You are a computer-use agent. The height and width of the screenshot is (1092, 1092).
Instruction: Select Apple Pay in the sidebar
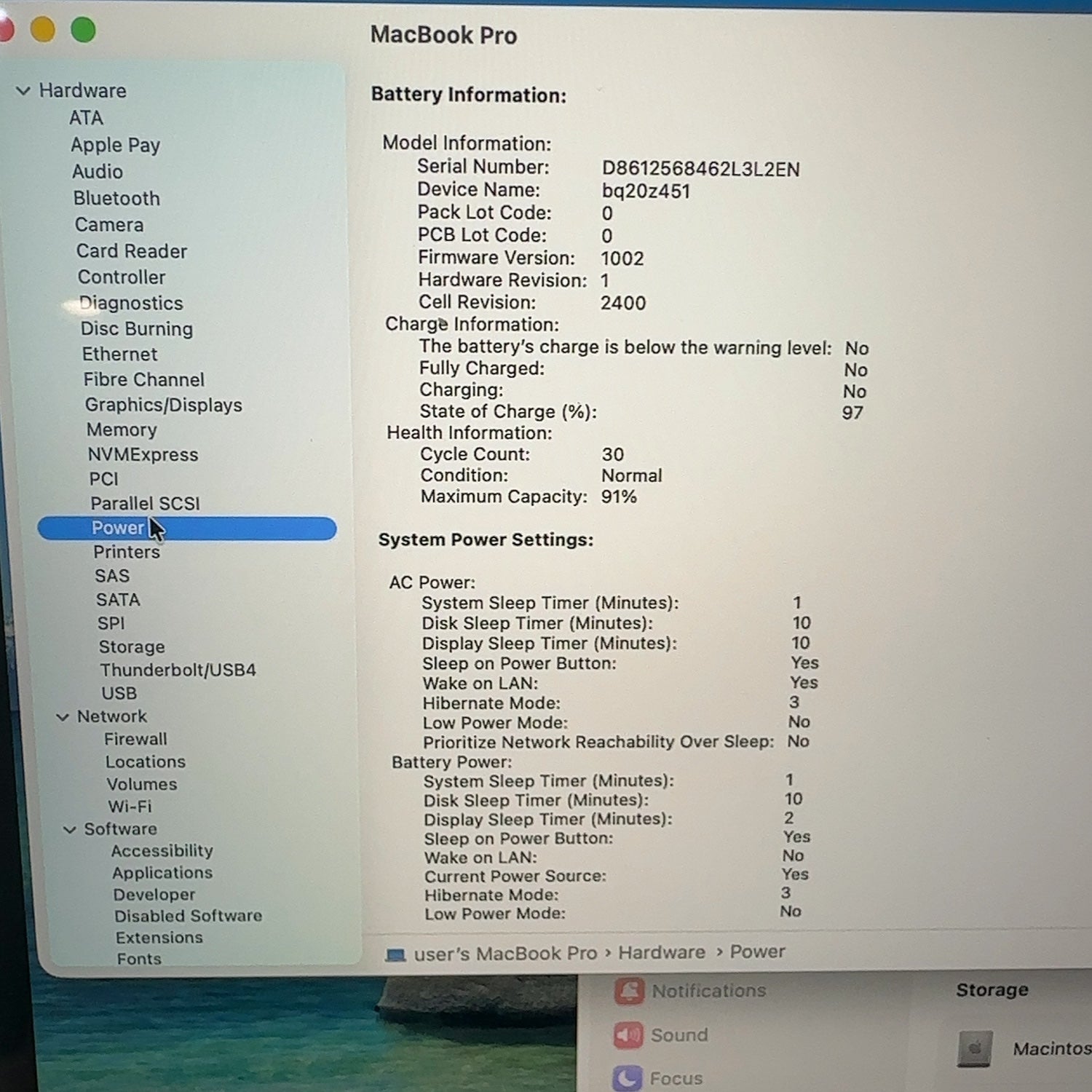tap(115, 145)
